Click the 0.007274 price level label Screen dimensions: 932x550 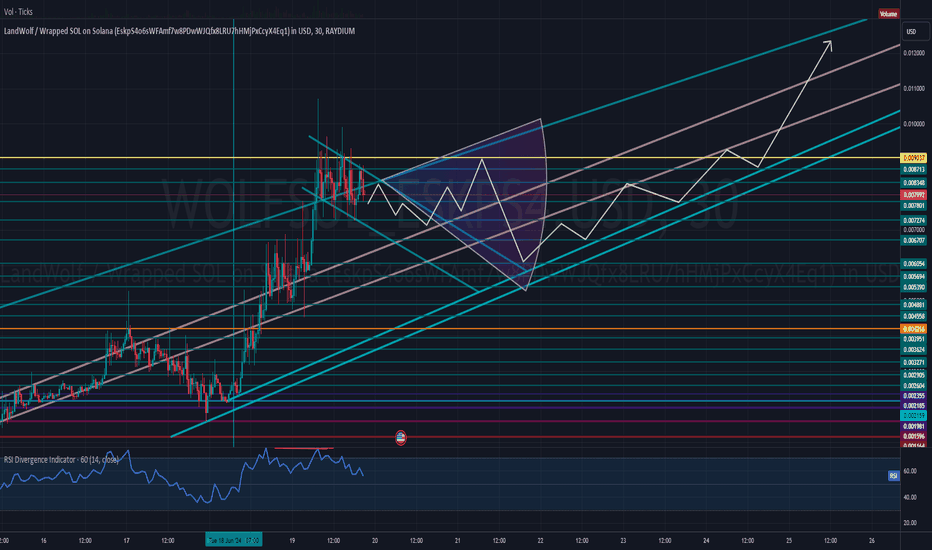click(x=914, y=221)
